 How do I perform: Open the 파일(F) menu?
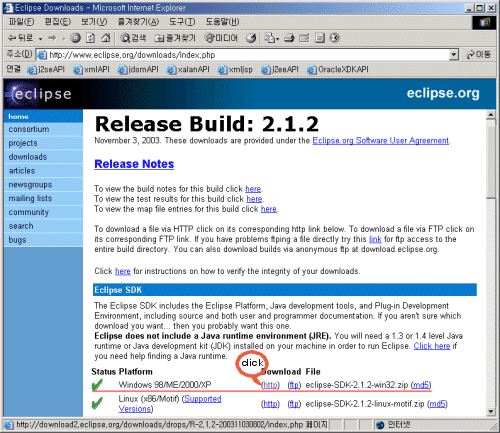[x=21, y=22]
